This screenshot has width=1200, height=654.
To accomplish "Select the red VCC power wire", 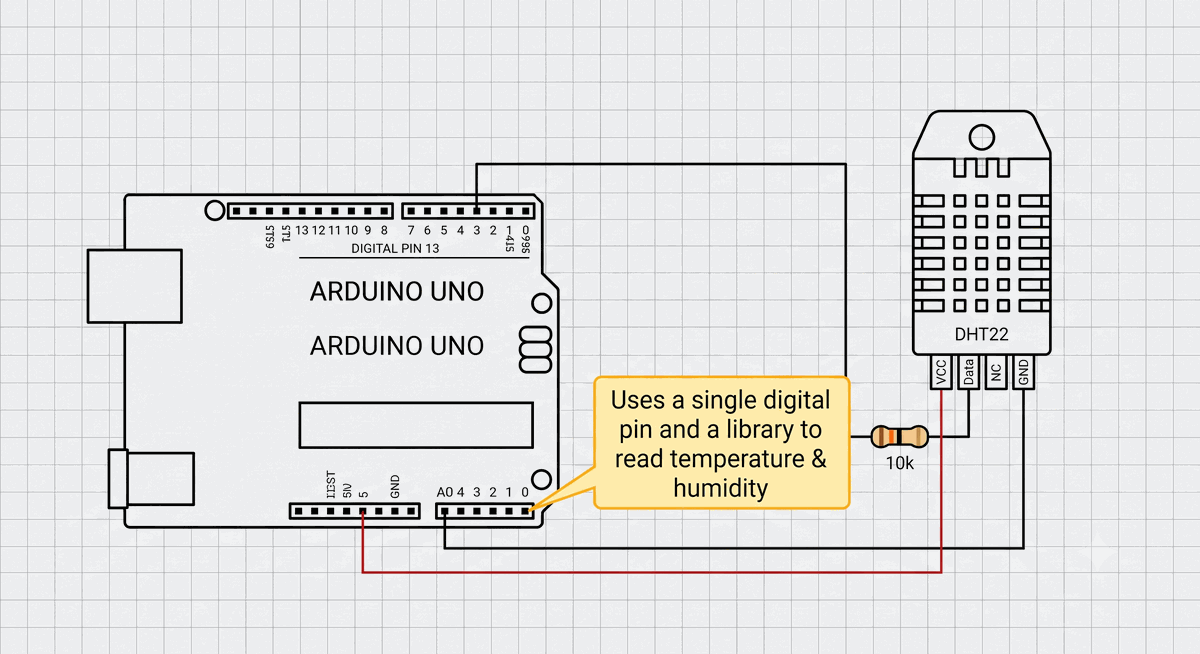I will click(x=652, y=572).
